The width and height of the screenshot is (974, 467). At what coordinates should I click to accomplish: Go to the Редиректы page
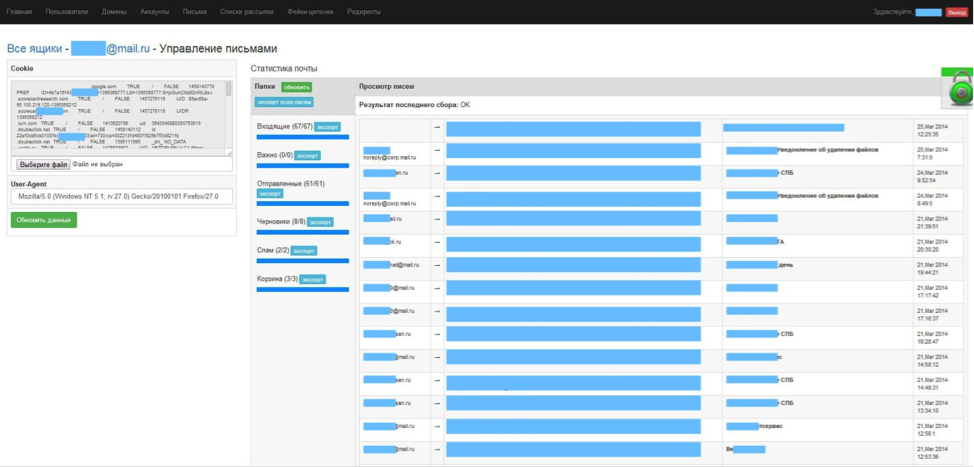(x=364, y=12)
